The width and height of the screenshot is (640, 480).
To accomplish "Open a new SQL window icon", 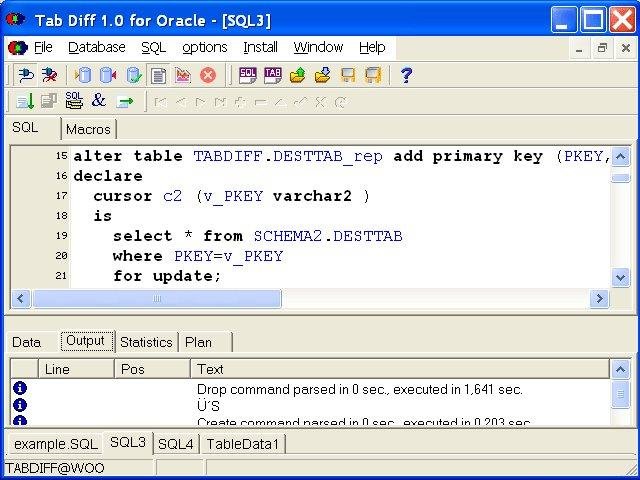I will pyautogui.click(x=248, y=76).
